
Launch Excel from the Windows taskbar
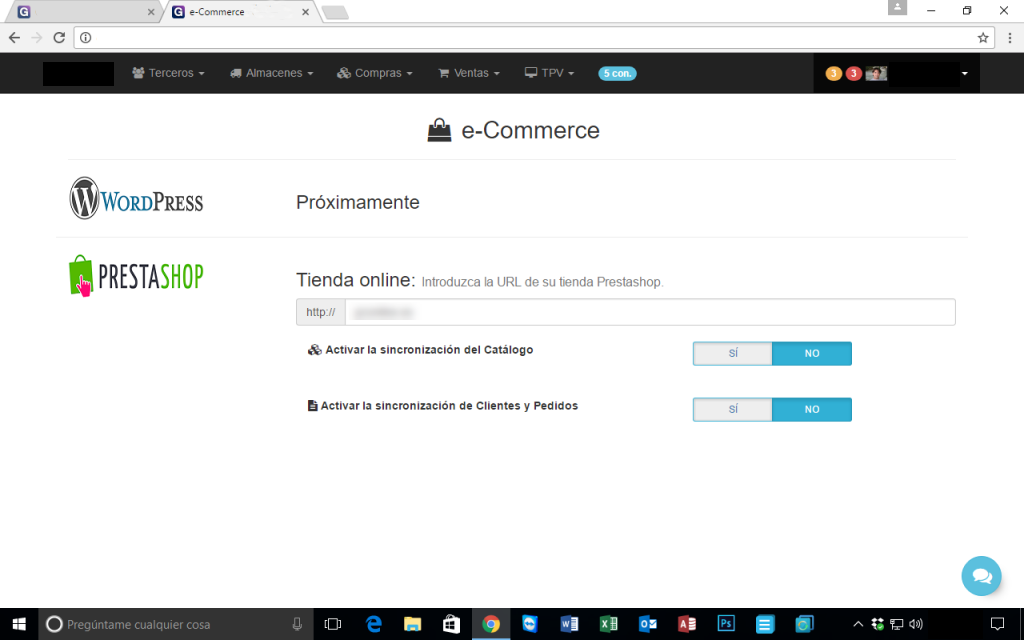pos(608,624)
